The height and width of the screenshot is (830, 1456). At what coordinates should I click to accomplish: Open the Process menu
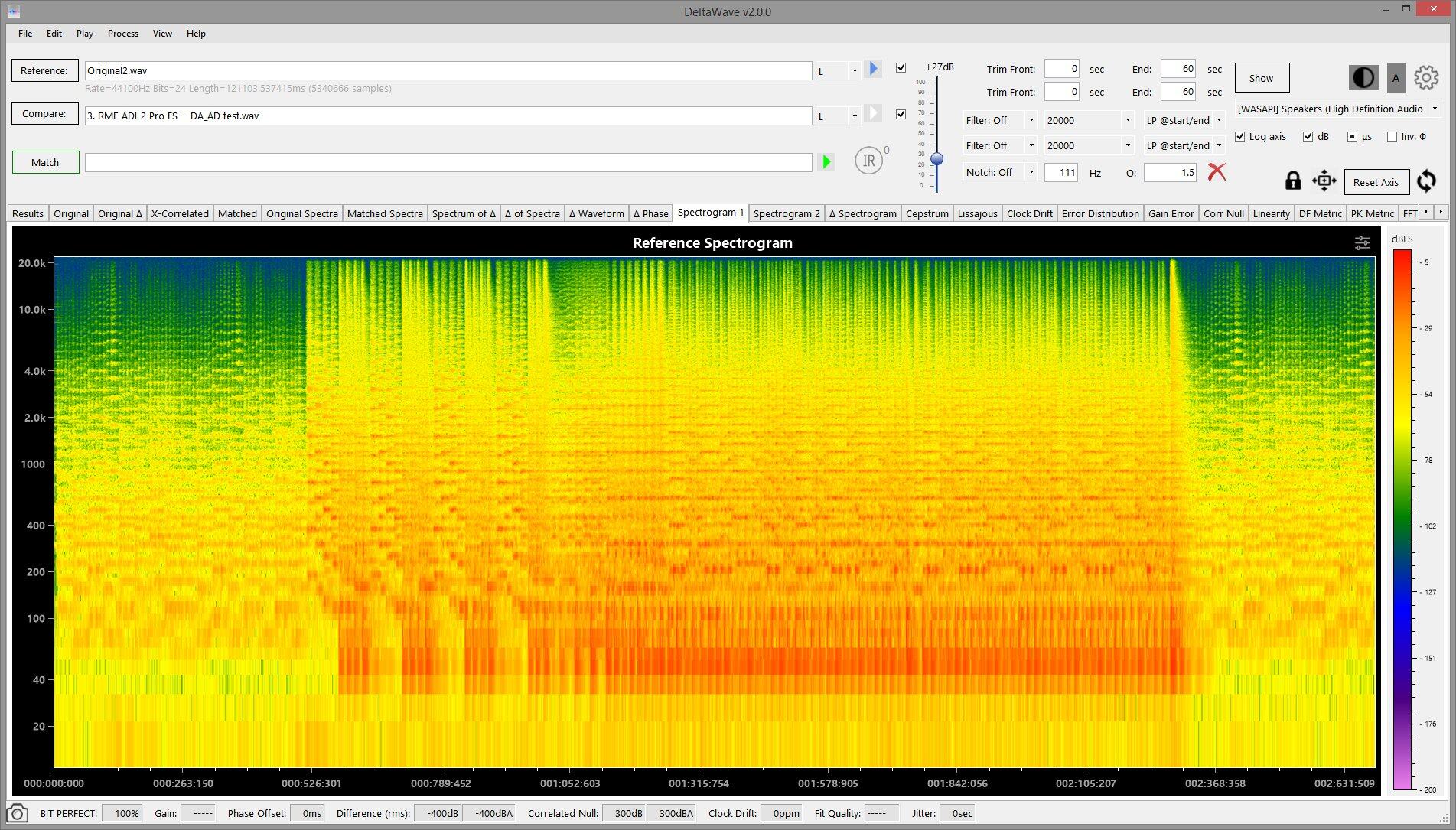[x=123, y=33]
